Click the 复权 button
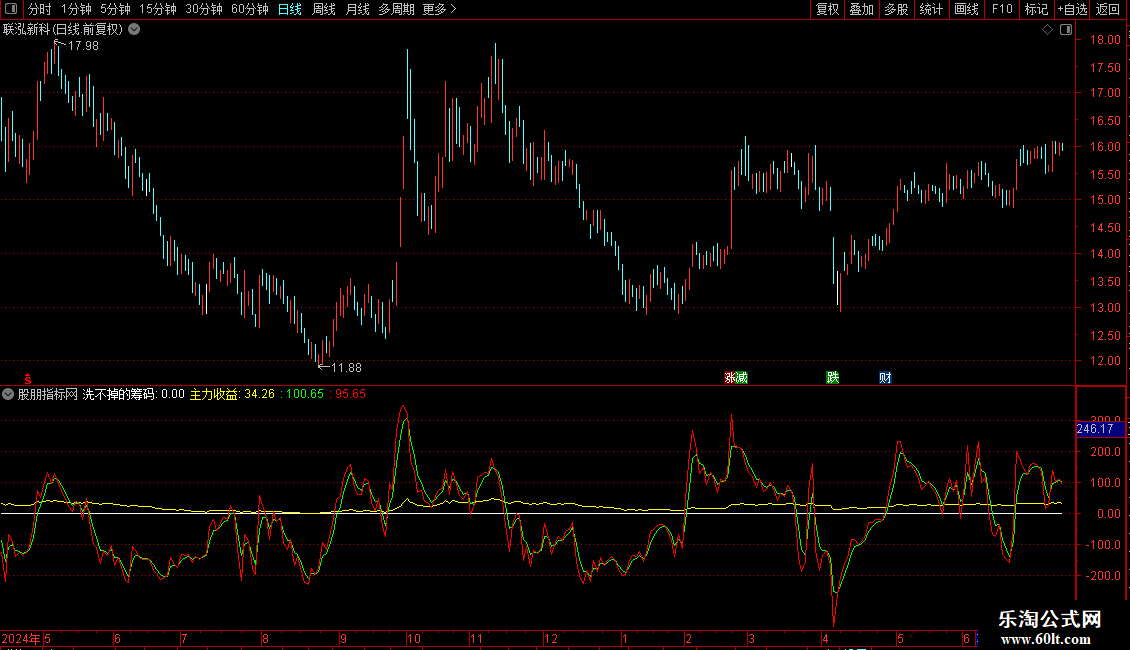1130x650 pixels. coord(827,9)
